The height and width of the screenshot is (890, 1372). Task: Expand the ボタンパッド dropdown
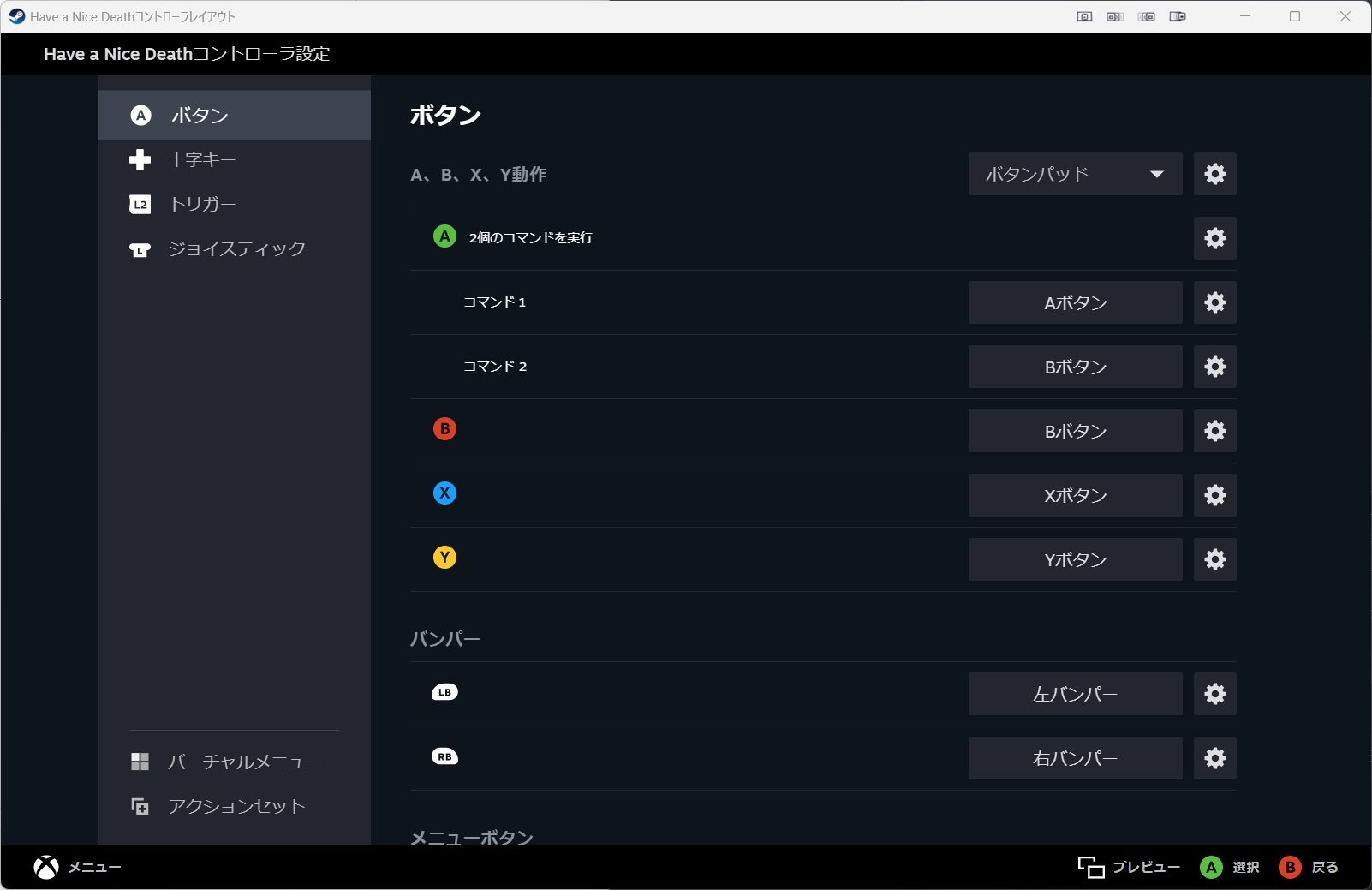1075,174
